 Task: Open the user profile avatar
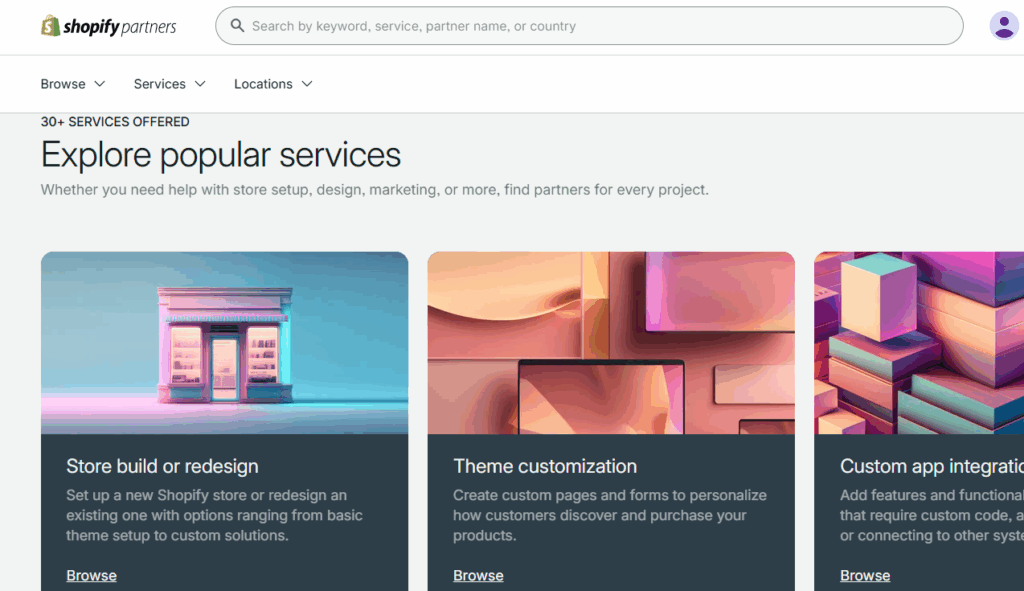click(x=1003, y=26)
